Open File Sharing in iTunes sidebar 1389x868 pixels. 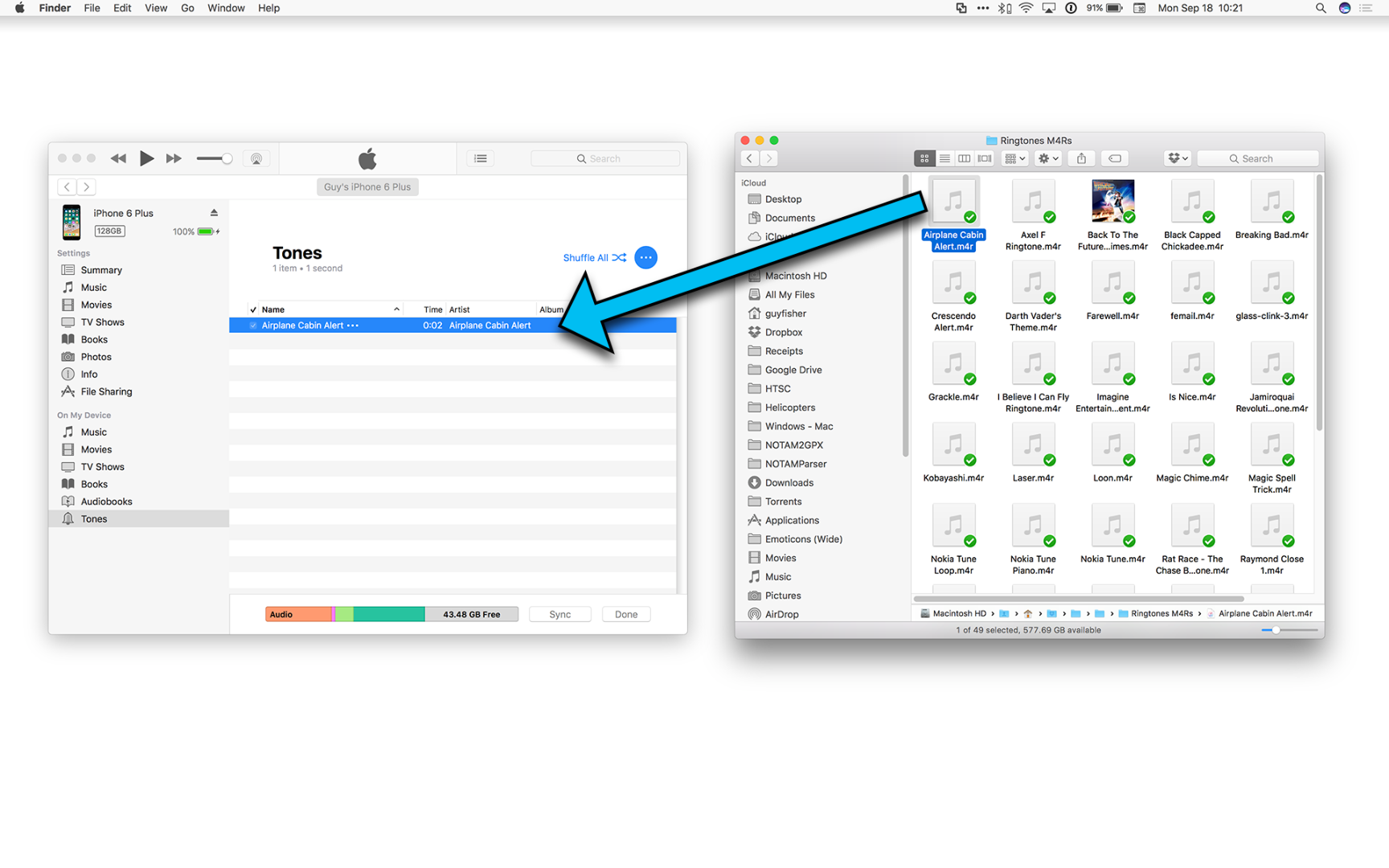(106, 391)
